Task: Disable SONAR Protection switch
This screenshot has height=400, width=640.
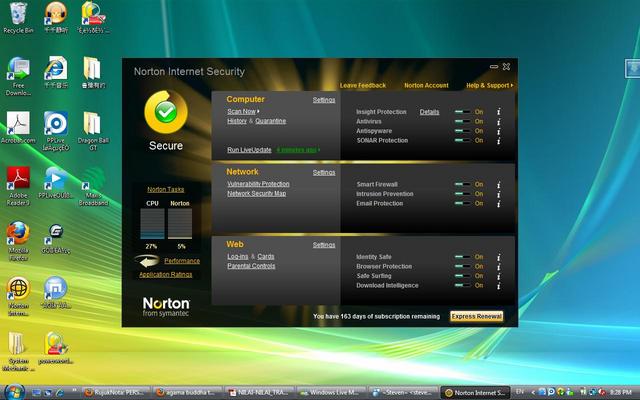Action: pyautogui.click(x=462, y=141)
